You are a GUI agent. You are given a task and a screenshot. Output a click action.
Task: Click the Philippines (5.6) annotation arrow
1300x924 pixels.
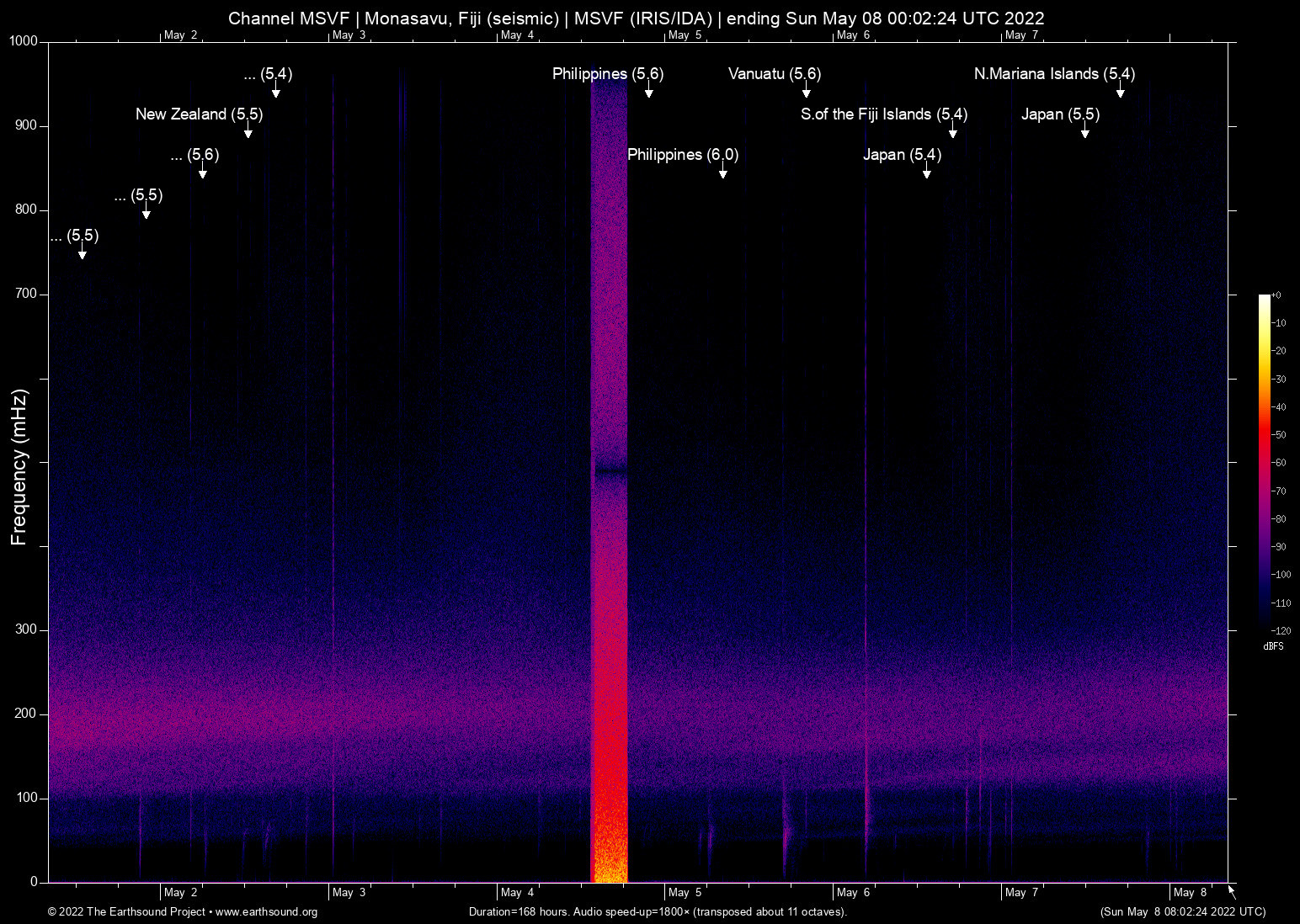coord(648,91)
